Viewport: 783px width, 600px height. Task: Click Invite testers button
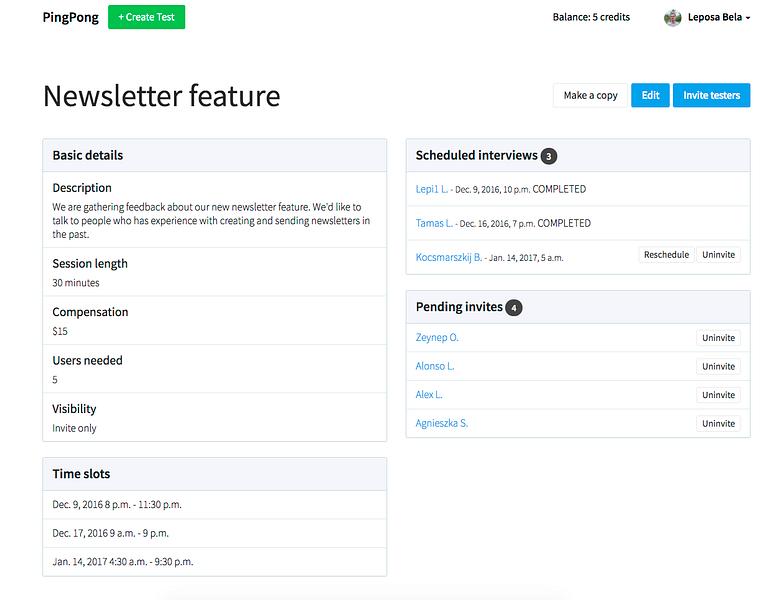tap(712, 95)
